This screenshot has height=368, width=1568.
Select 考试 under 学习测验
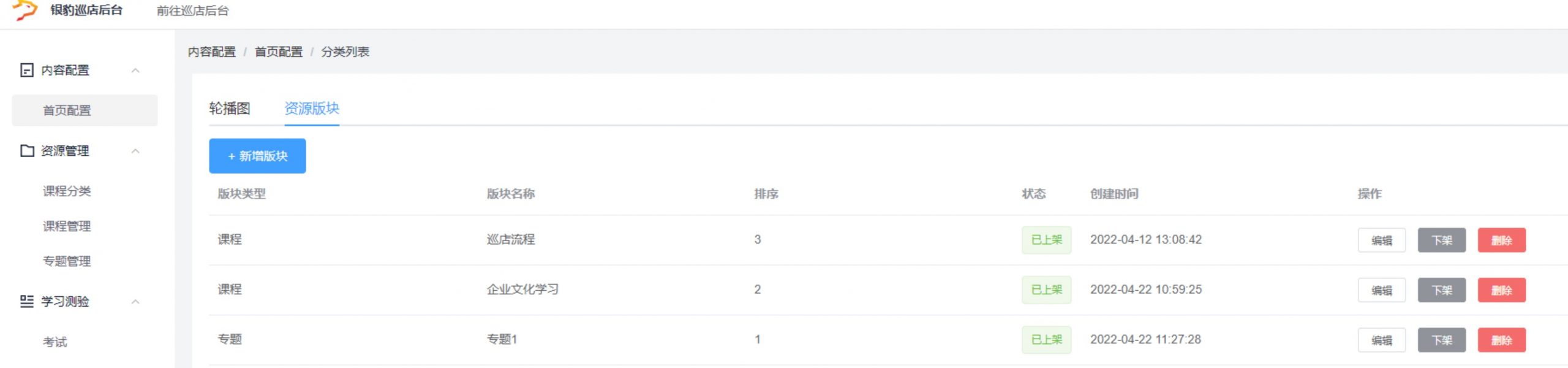point(55,342)
